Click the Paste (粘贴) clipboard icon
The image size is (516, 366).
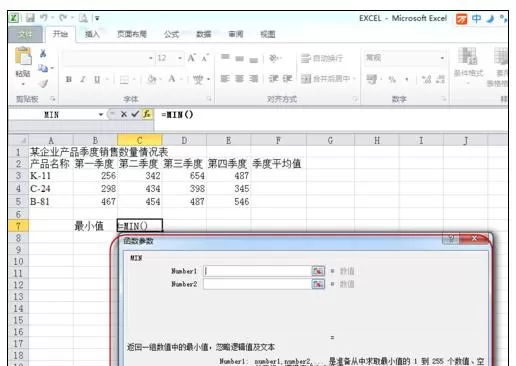click(x=23, y=56)
